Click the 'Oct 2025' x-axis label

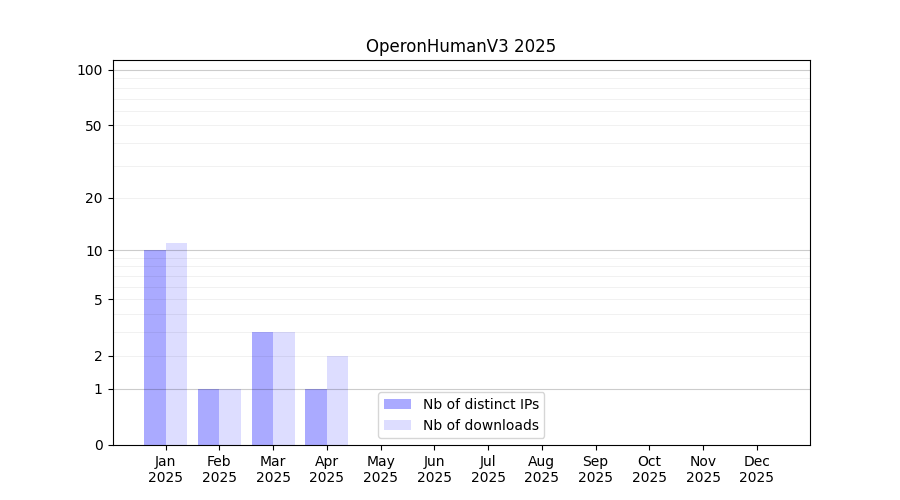click(x=649, y=469)
